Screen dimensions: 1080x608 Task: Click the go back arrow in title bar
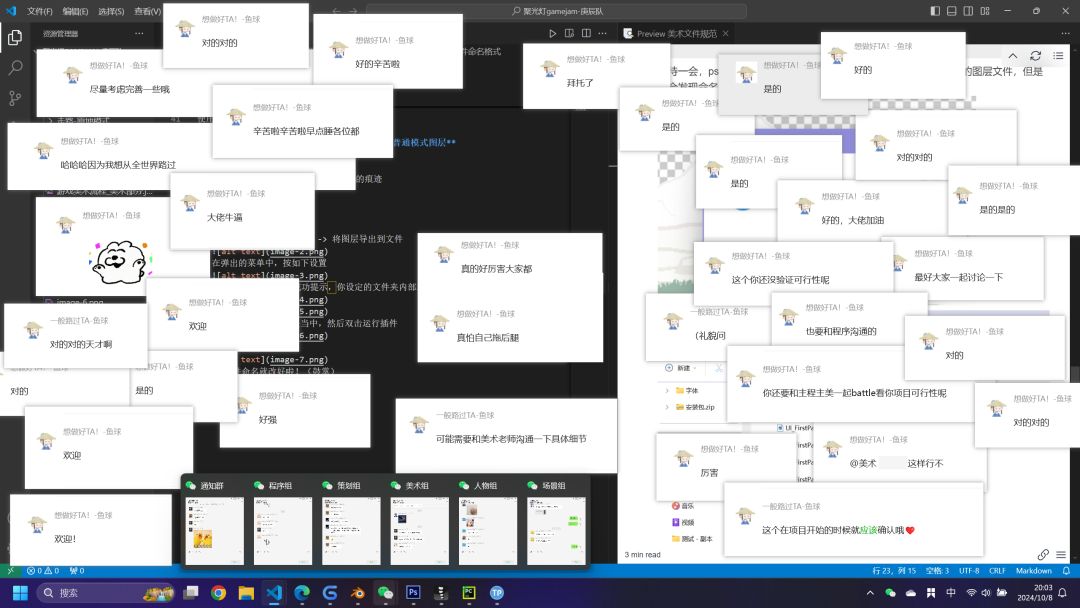point(336,11)
